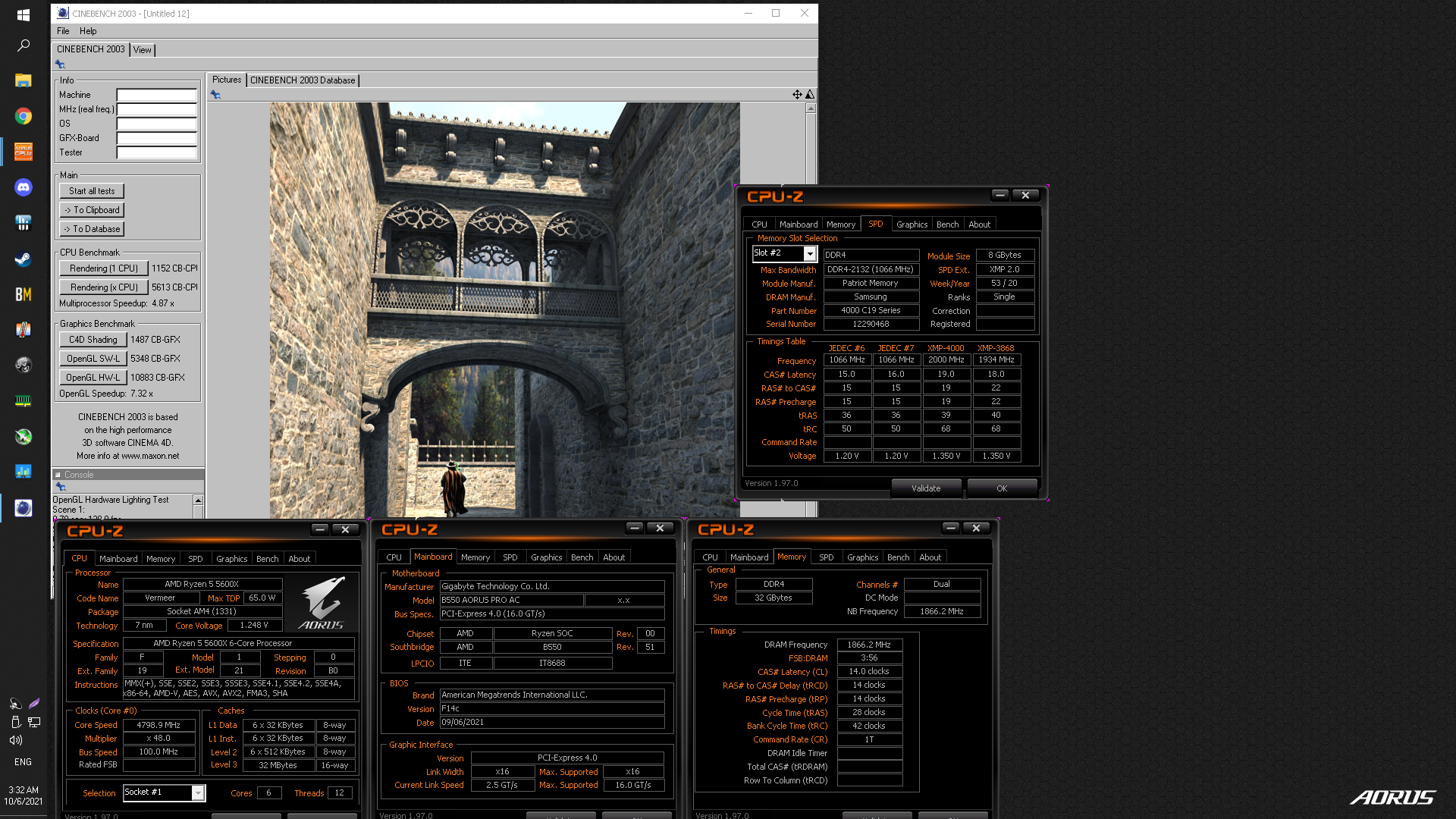Screen dimensions: 1456x819
Task: Click To Clipboard button
Action: point(92,210)
